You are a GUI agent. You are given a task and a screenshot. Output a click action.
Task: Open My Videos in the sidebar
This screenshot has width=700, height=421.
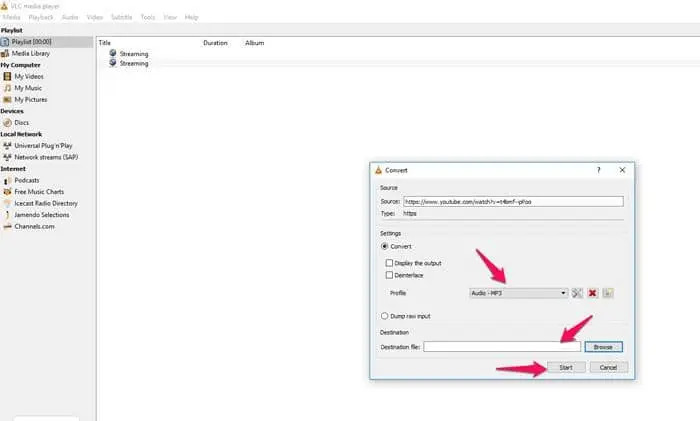[28, 76]
